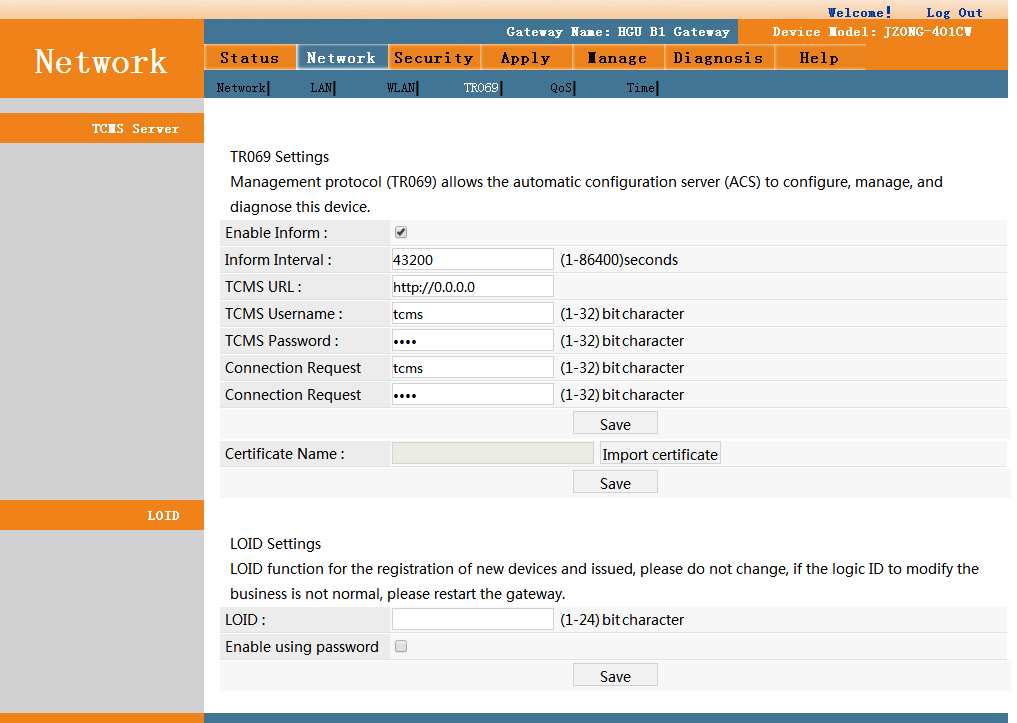The width and height of the screenshot is (1017, 723).
Task: Click into the TCMS Username field
Action: tap(472, 314)
